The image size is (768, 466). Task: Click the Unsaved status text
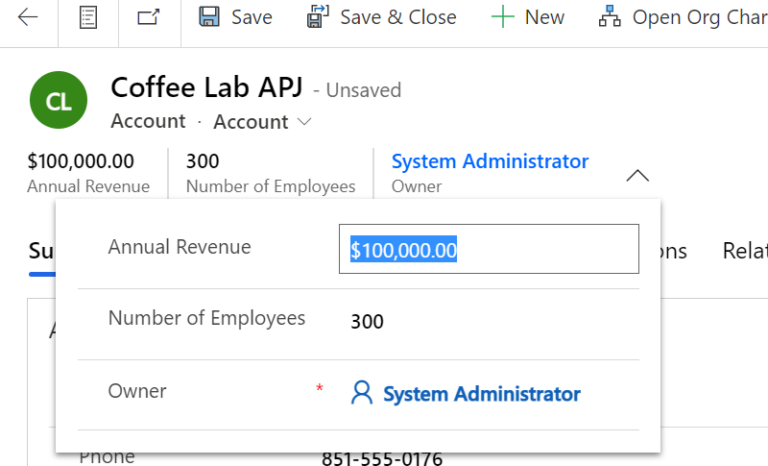click(363, 90)
